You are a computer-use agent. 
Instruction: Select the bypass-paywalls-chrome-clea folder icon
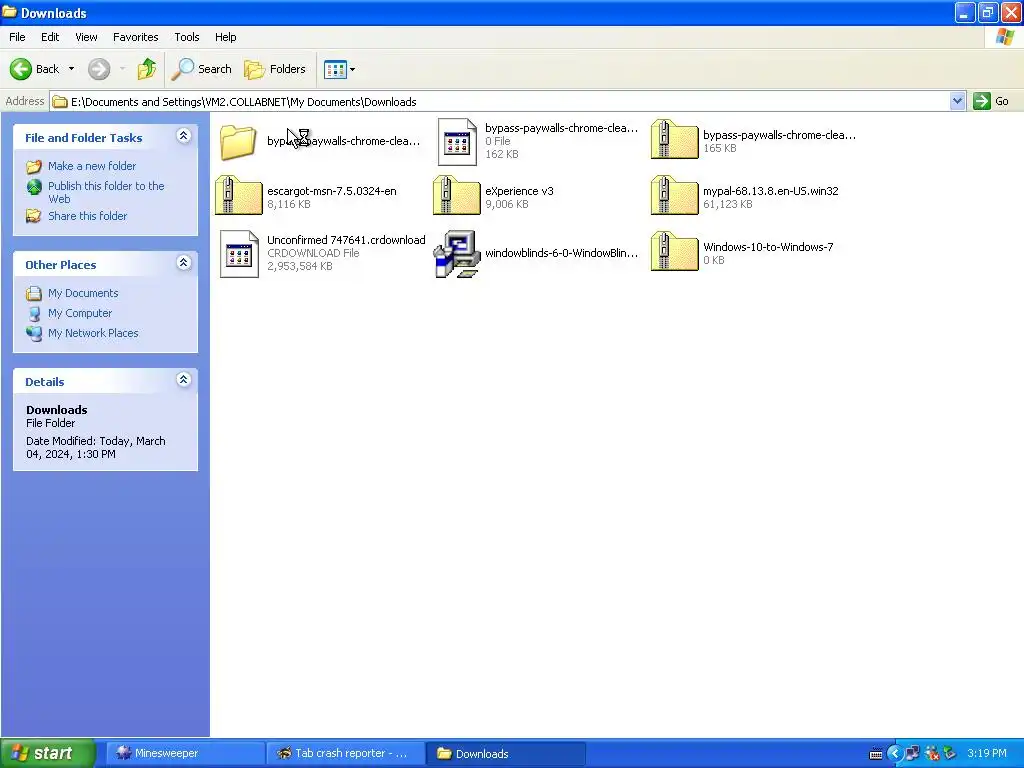238,141
